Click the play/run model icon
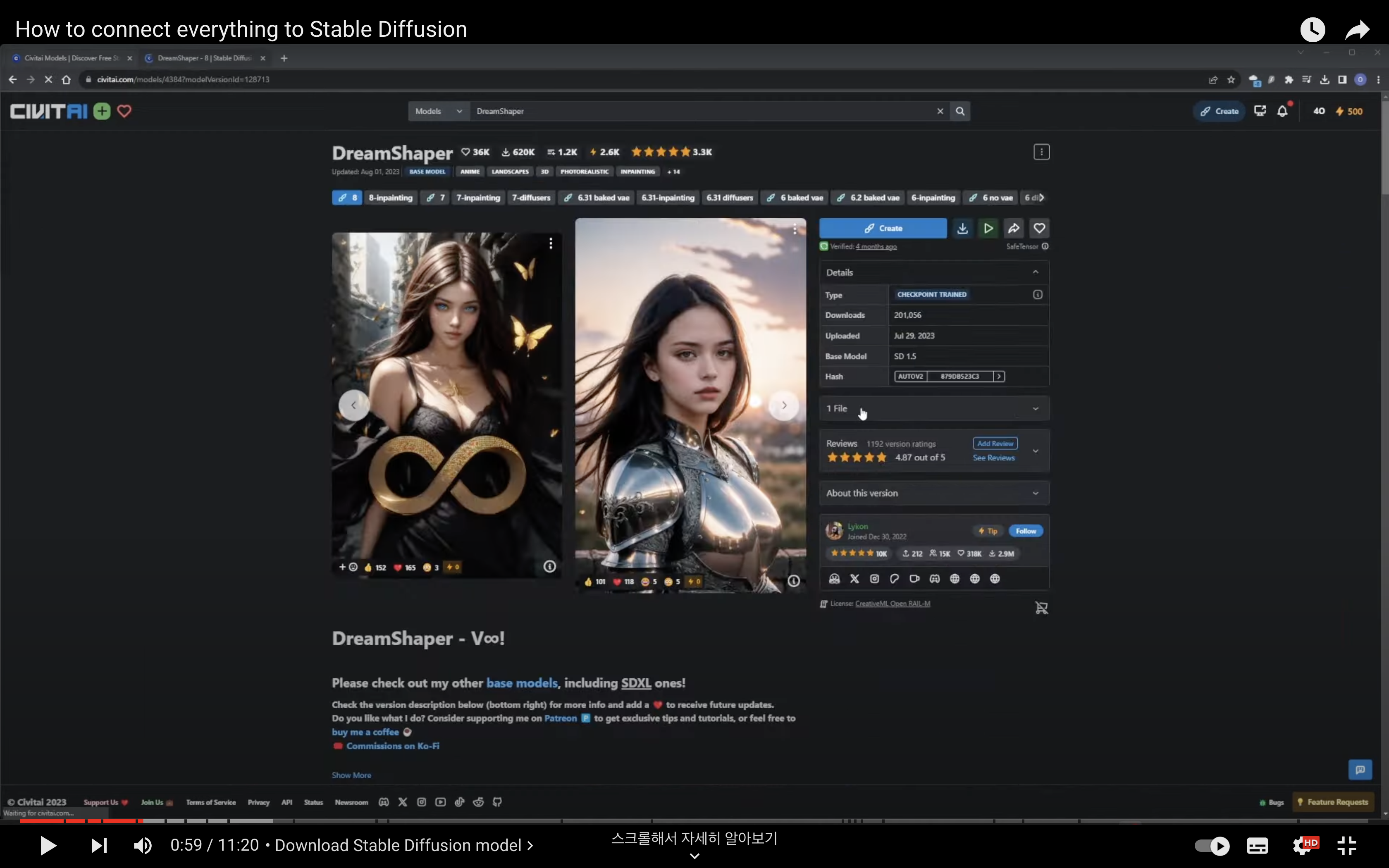This screenshot has width=1389, height=868. [x=988, y=229]
